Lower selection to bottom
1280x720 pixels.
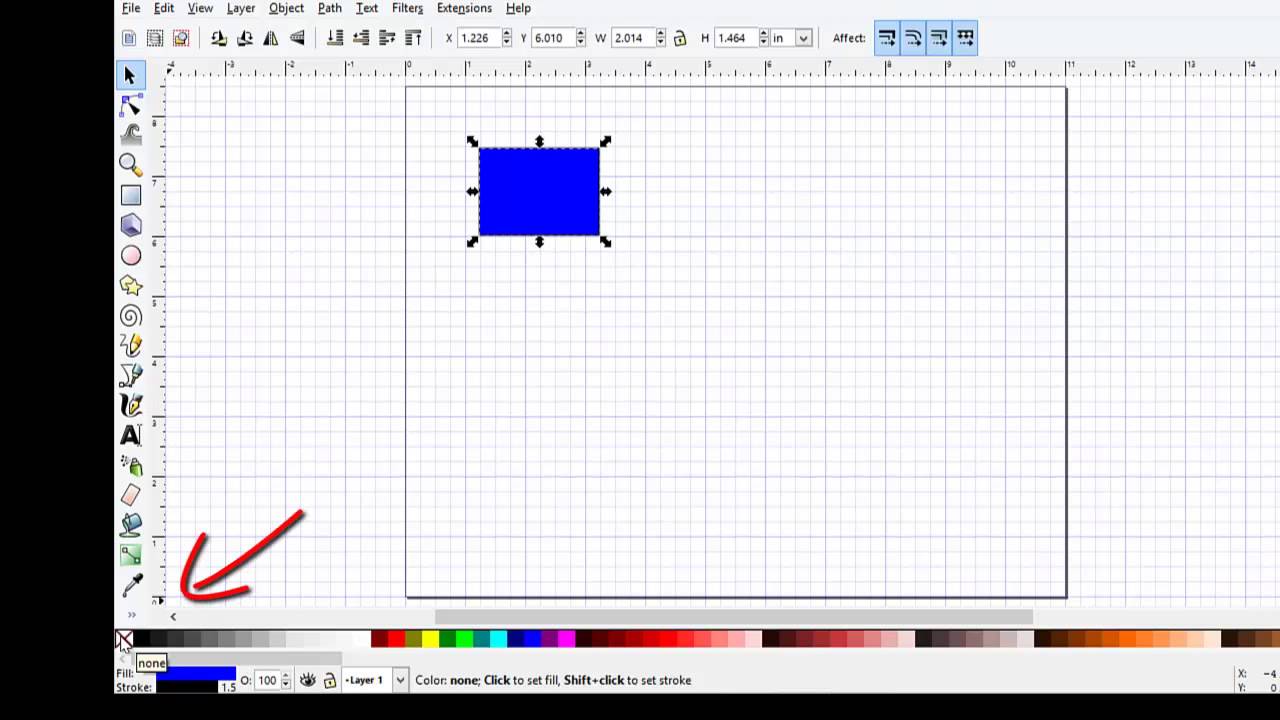[335, 38]
